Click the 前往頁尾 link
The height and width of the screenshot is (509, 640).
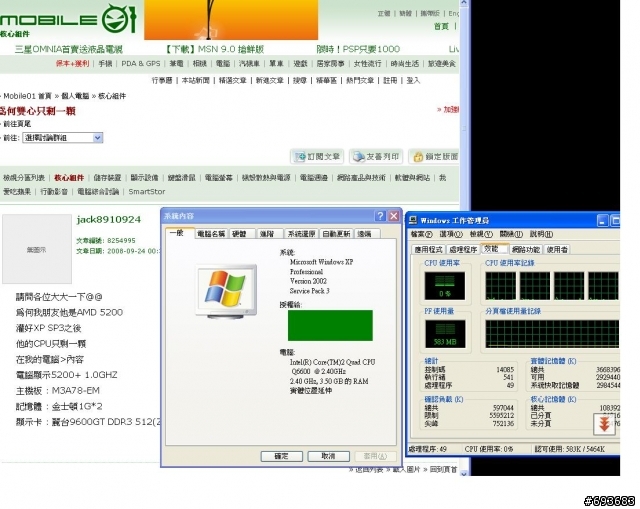pyautogui.click(x=17, y=124)
